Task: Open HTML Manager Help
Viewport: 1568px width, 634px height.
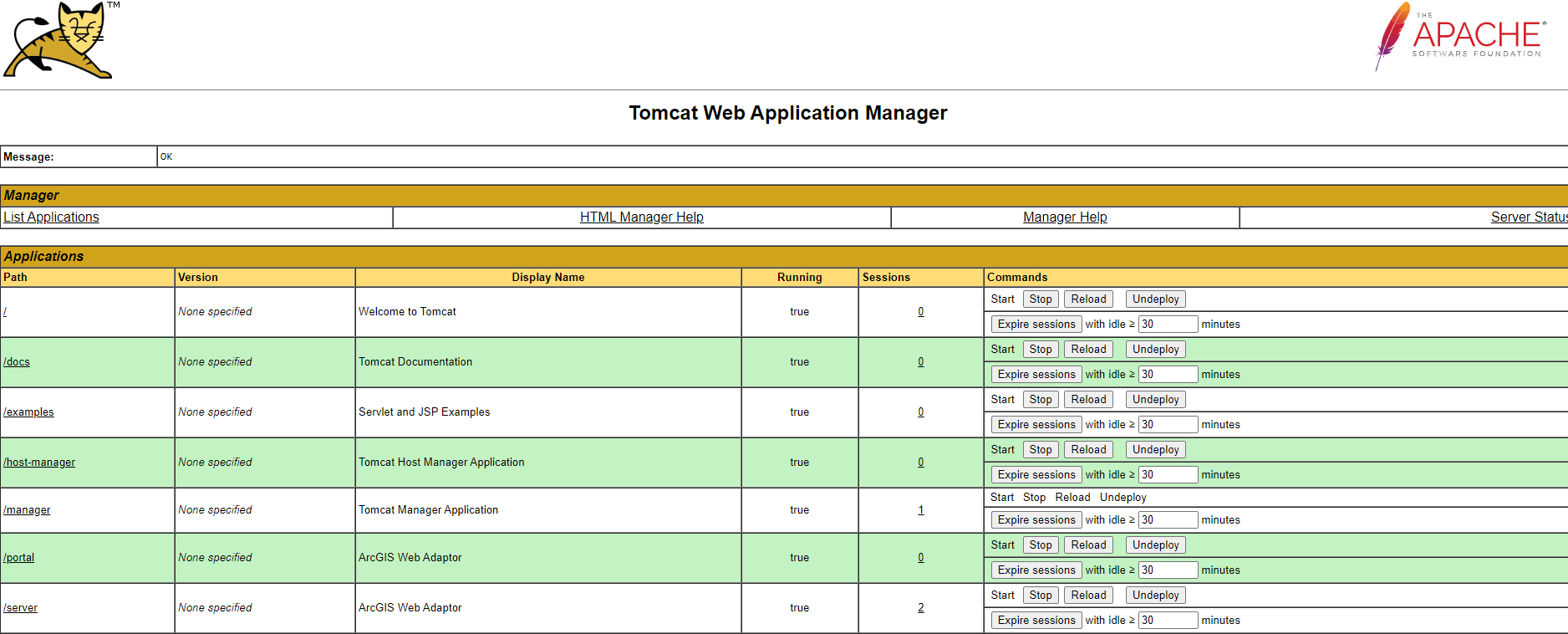Action: click(x=642, y=217)
